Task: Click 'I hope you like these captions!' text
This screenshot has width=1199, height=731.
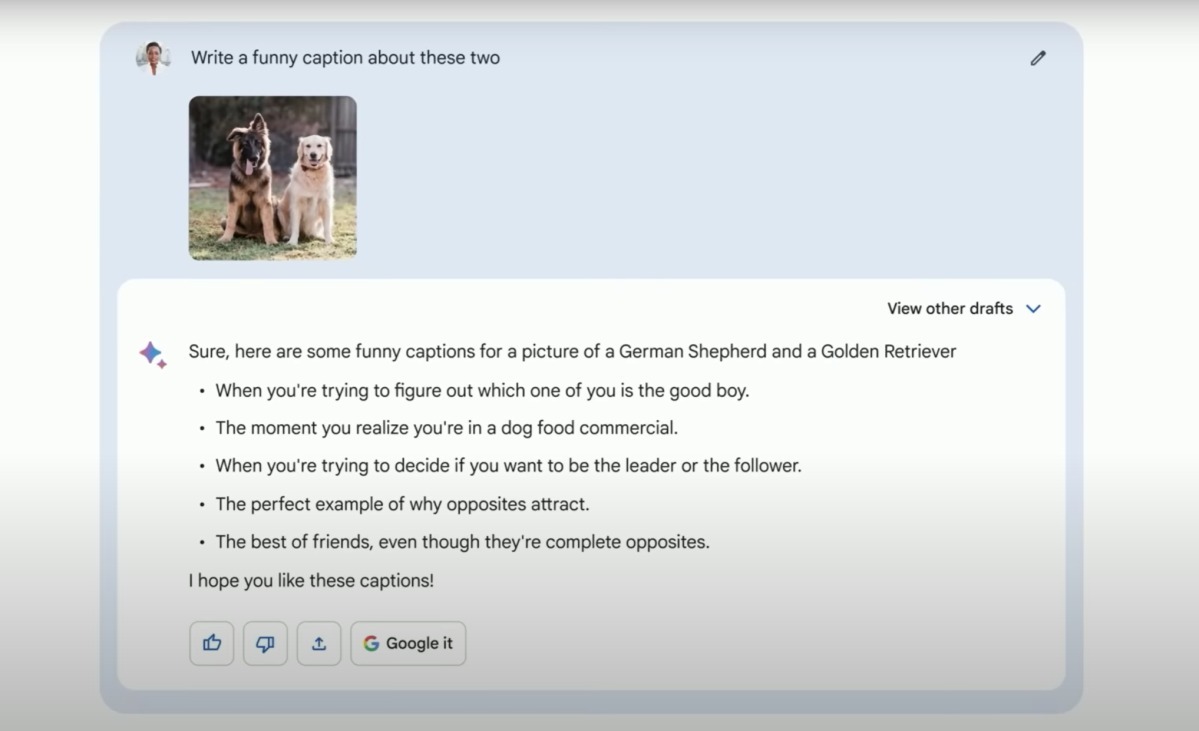Action: point(311,580)
